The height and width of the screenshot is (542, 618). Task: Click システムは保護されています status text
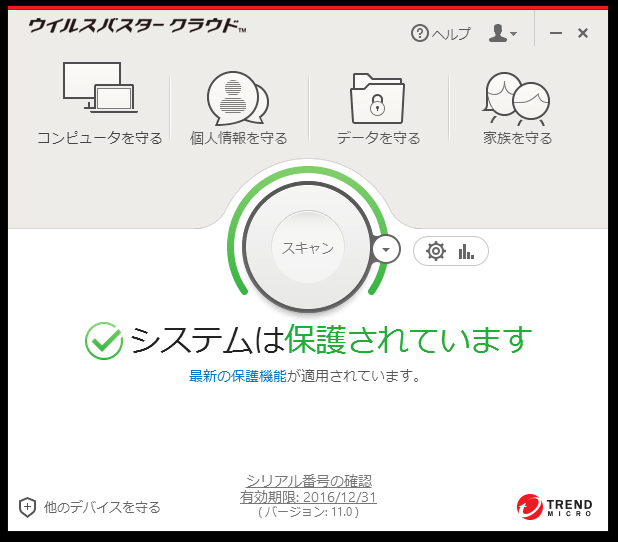coord(330,340)
